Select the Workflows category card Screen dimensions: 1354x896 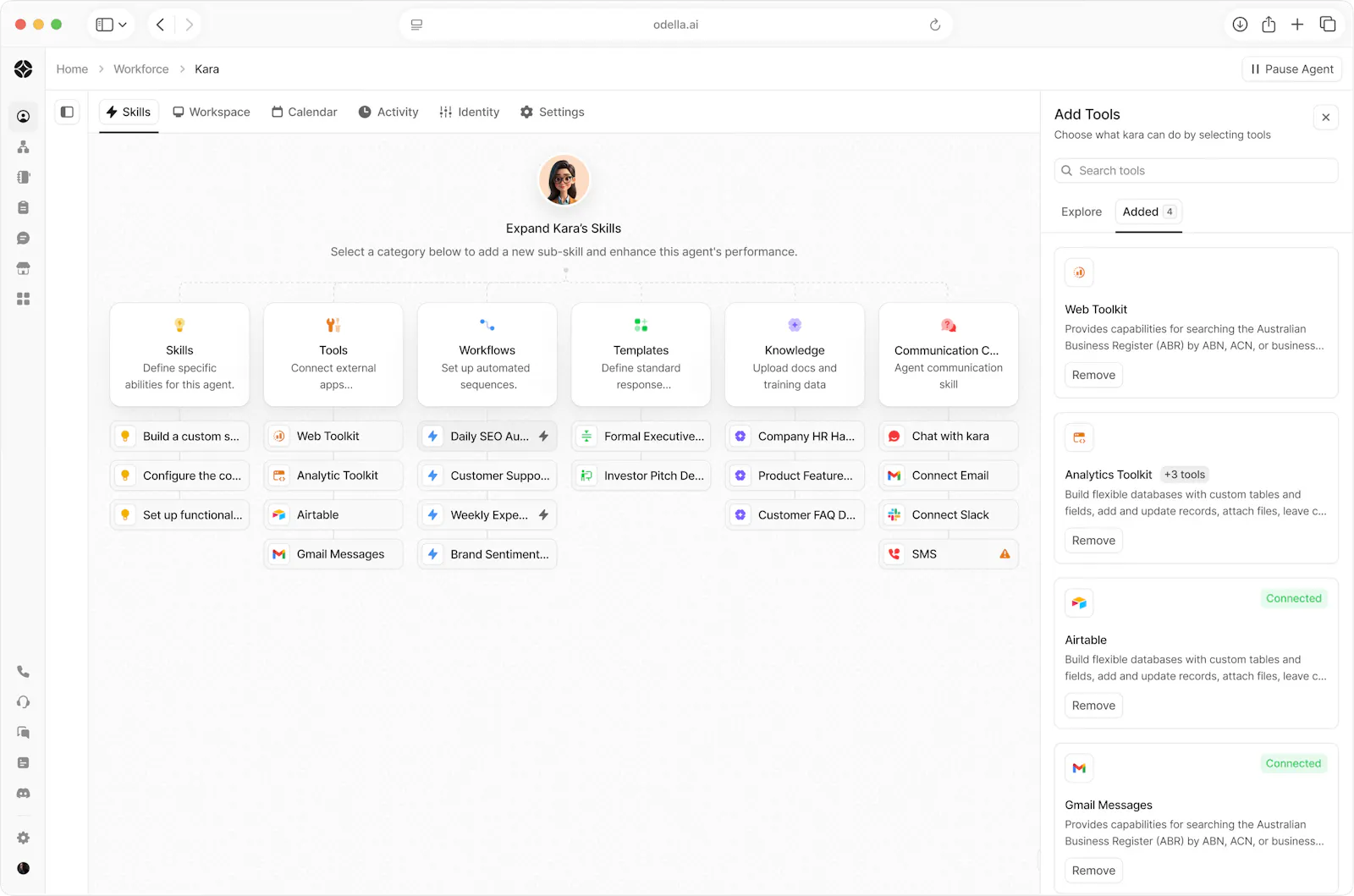pyautogui.click(x=487, y=355)
